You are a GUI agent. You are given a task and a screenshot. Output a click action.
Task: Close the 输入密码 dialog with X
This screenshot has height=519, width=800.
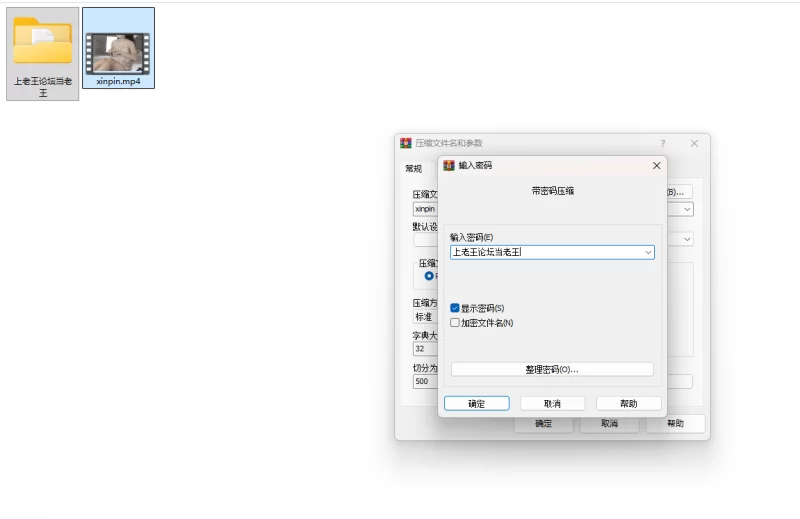[x=656, y=165]
